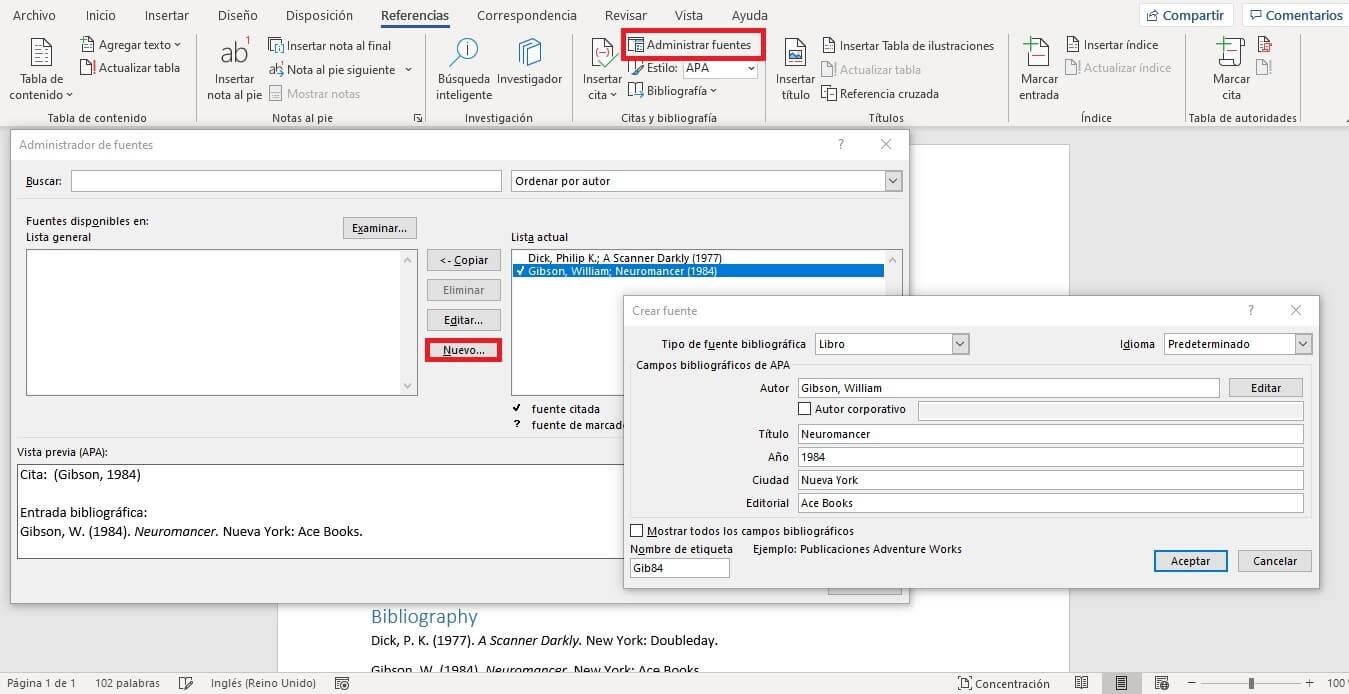The image size is (1349, 694).
Task: Expand the Ordenar por autor dropdown
Action: pyautogui.click(x=891, y=181)
